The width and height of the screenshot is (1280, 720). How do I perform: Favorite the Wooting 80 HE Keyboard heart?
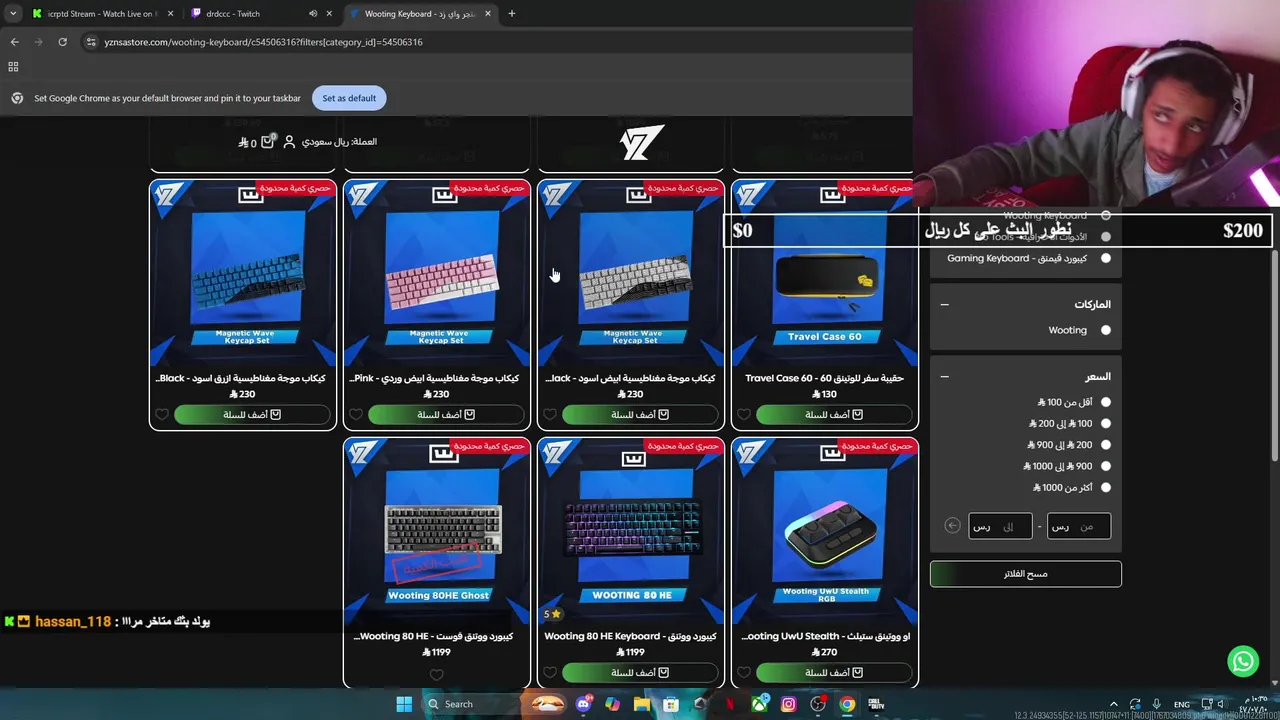coord(550,673)
